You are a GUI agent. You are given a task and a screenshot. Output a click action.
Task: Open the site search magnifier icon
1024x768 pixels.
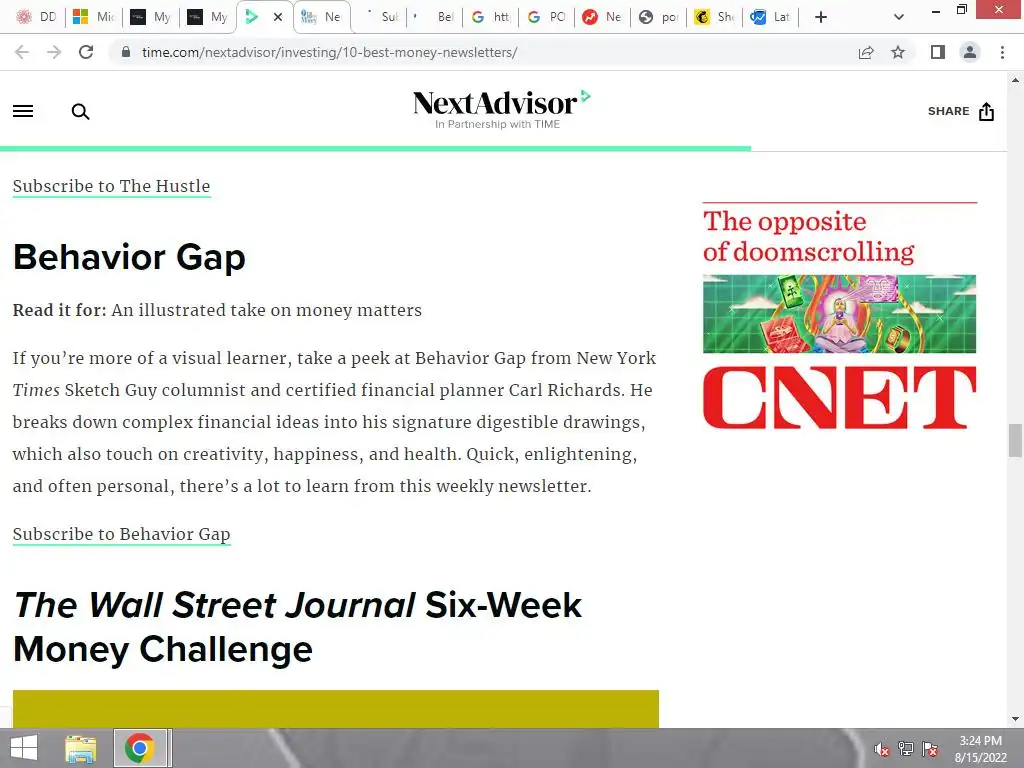click(x=80, y=112)
